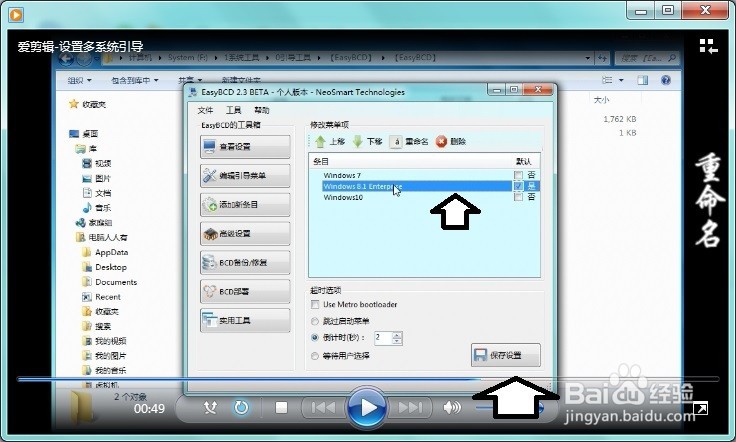Toggle repeat mode in the media player
736x442 pixels.
[x=241, y=407]
